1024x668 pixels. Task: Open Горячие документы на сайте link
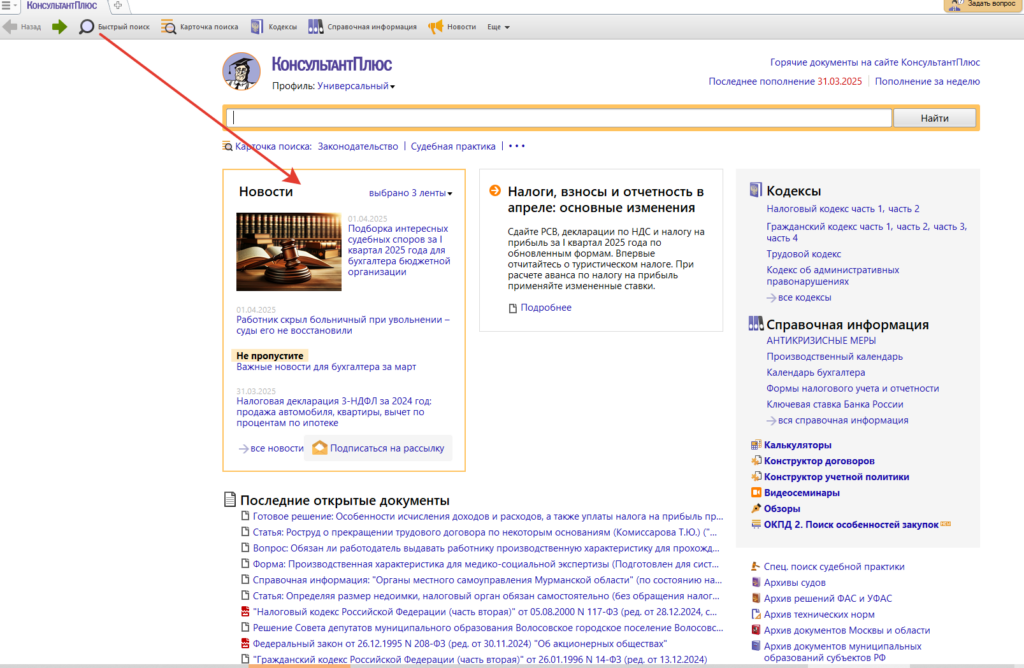point(874,62)
